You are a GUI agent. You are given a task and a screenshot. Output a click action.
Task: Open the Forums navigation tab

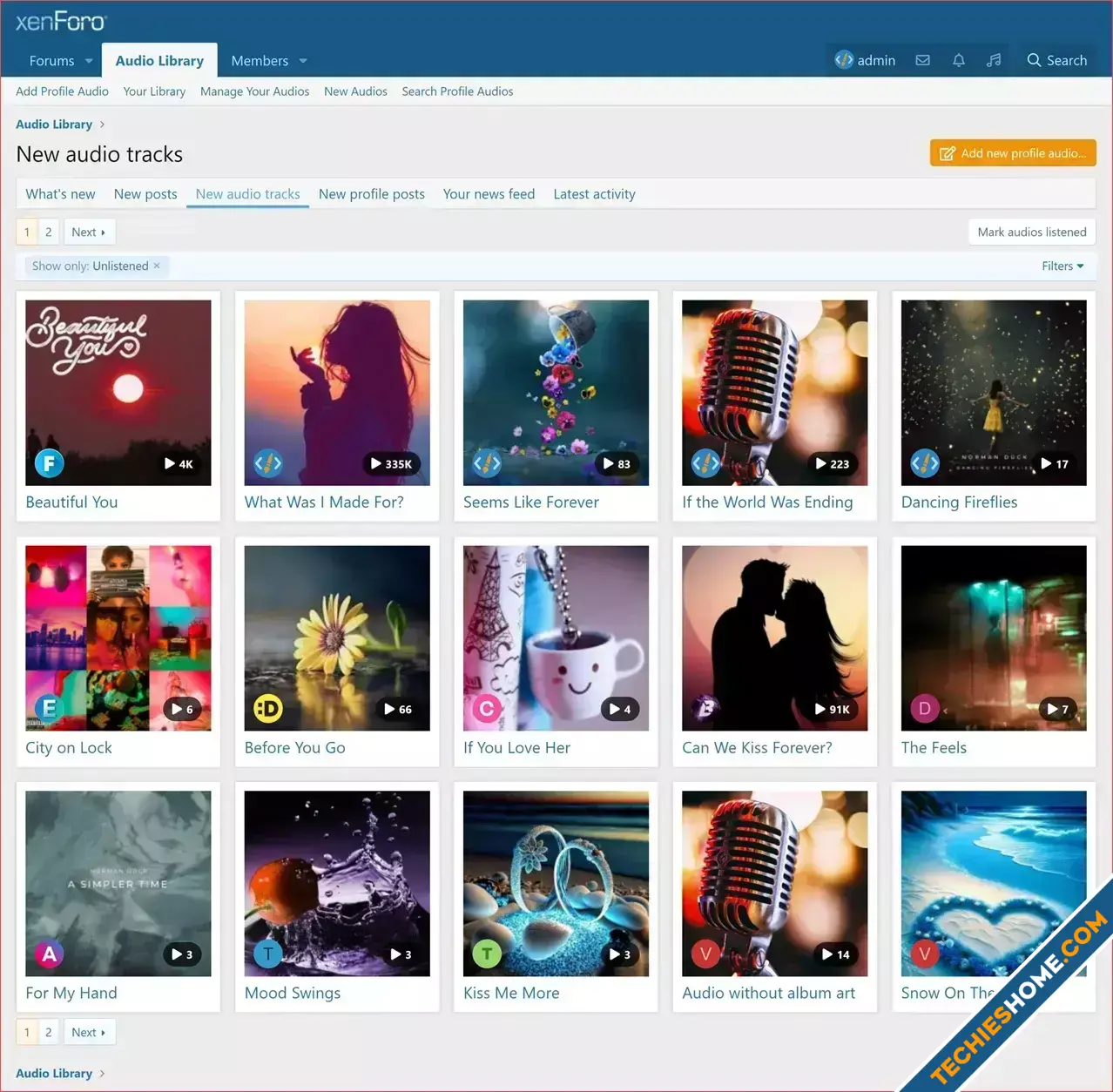tap(51, 61)
